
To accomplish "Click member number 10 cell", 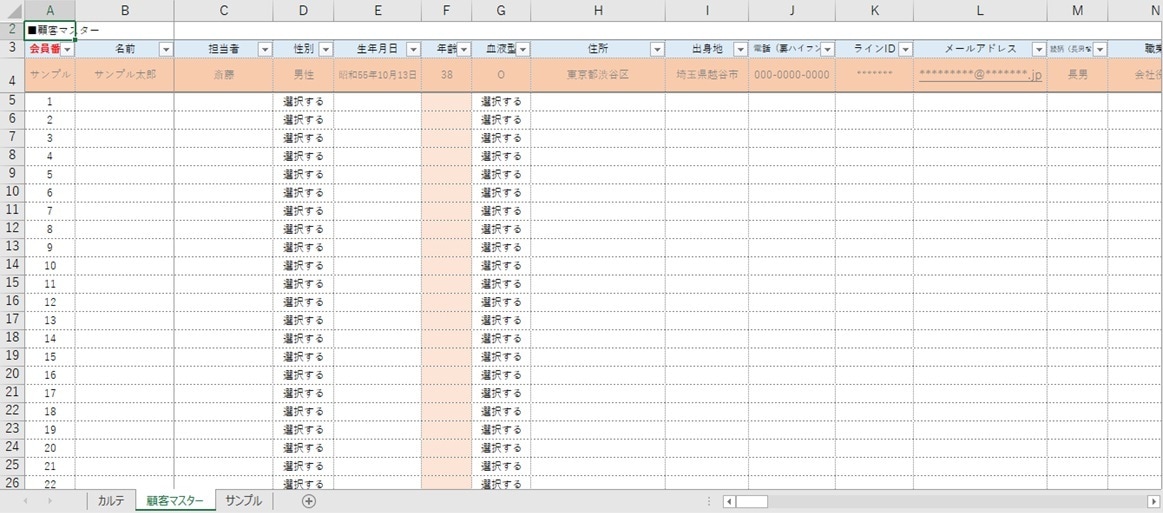I will 50,265.
